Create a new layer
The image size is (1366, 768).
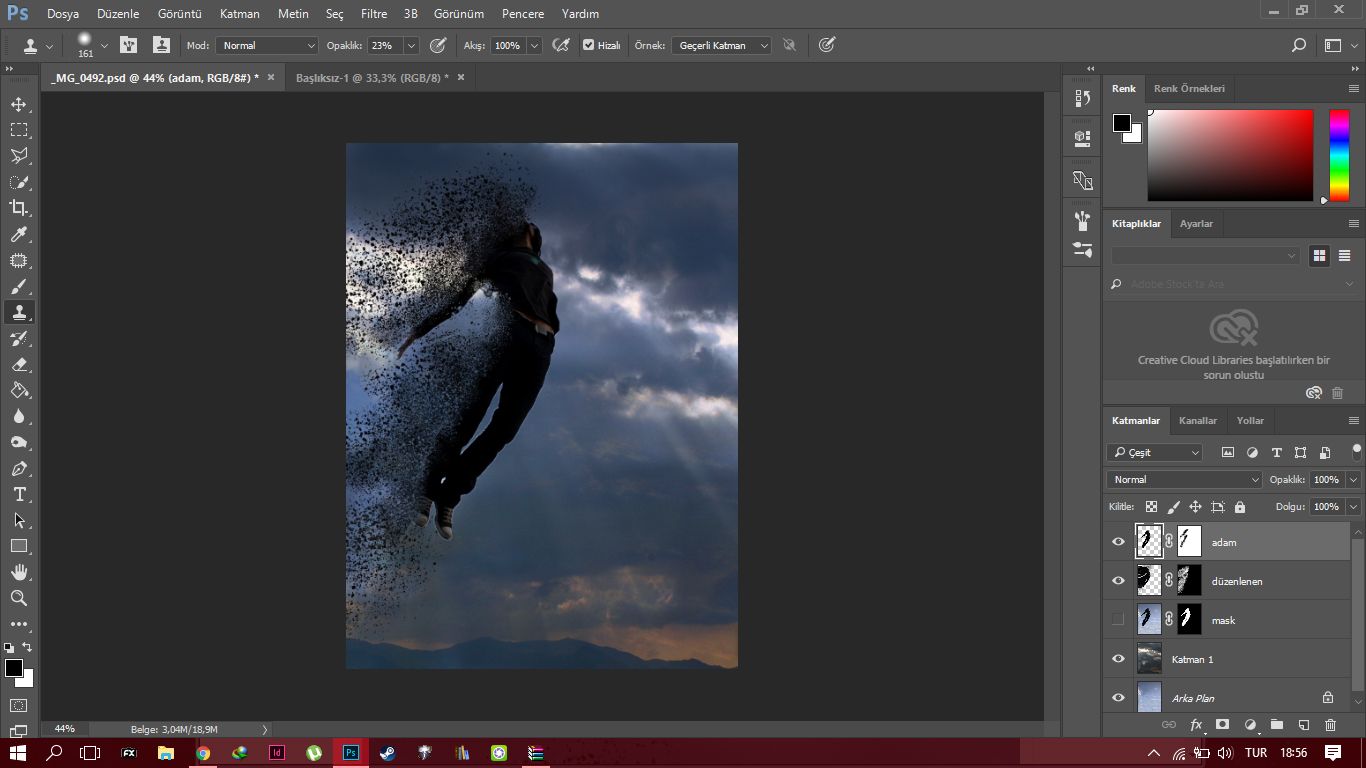1303,725
